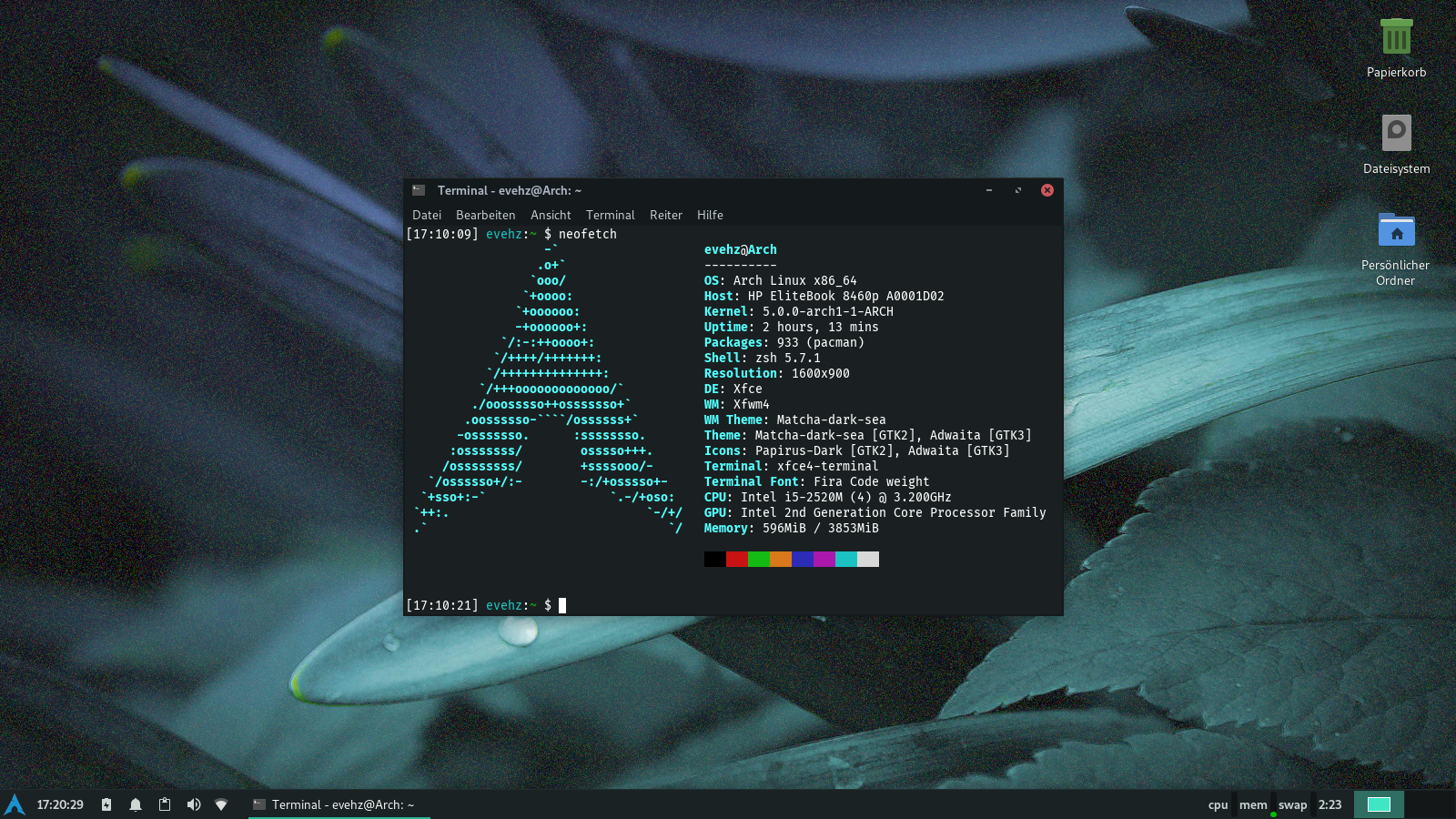This screenshot has height=819, width=1456.
Task: Minimize the Terminal window
Action: pos(989,190)
